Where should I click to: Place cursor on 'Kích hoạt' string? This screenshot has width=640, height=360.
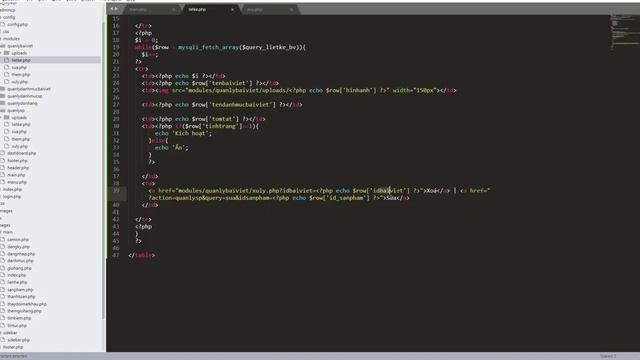(x=192, y=133)
